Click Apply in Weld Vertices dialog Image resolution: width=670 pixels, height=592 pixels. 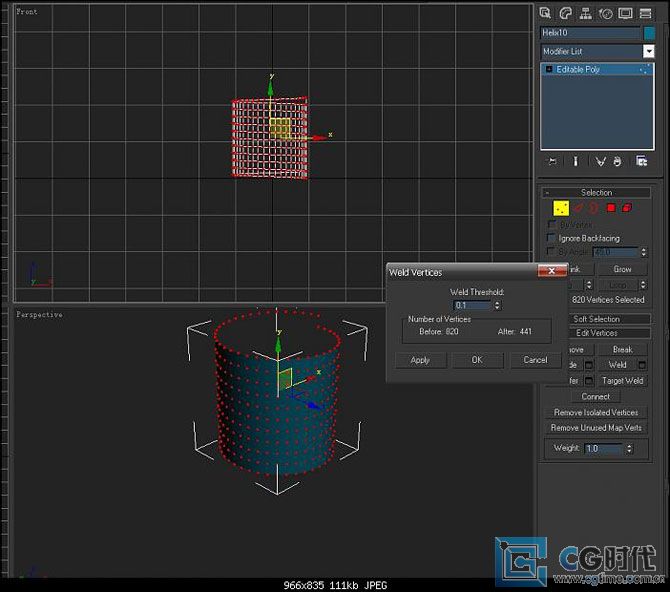[x=420, y=360]
